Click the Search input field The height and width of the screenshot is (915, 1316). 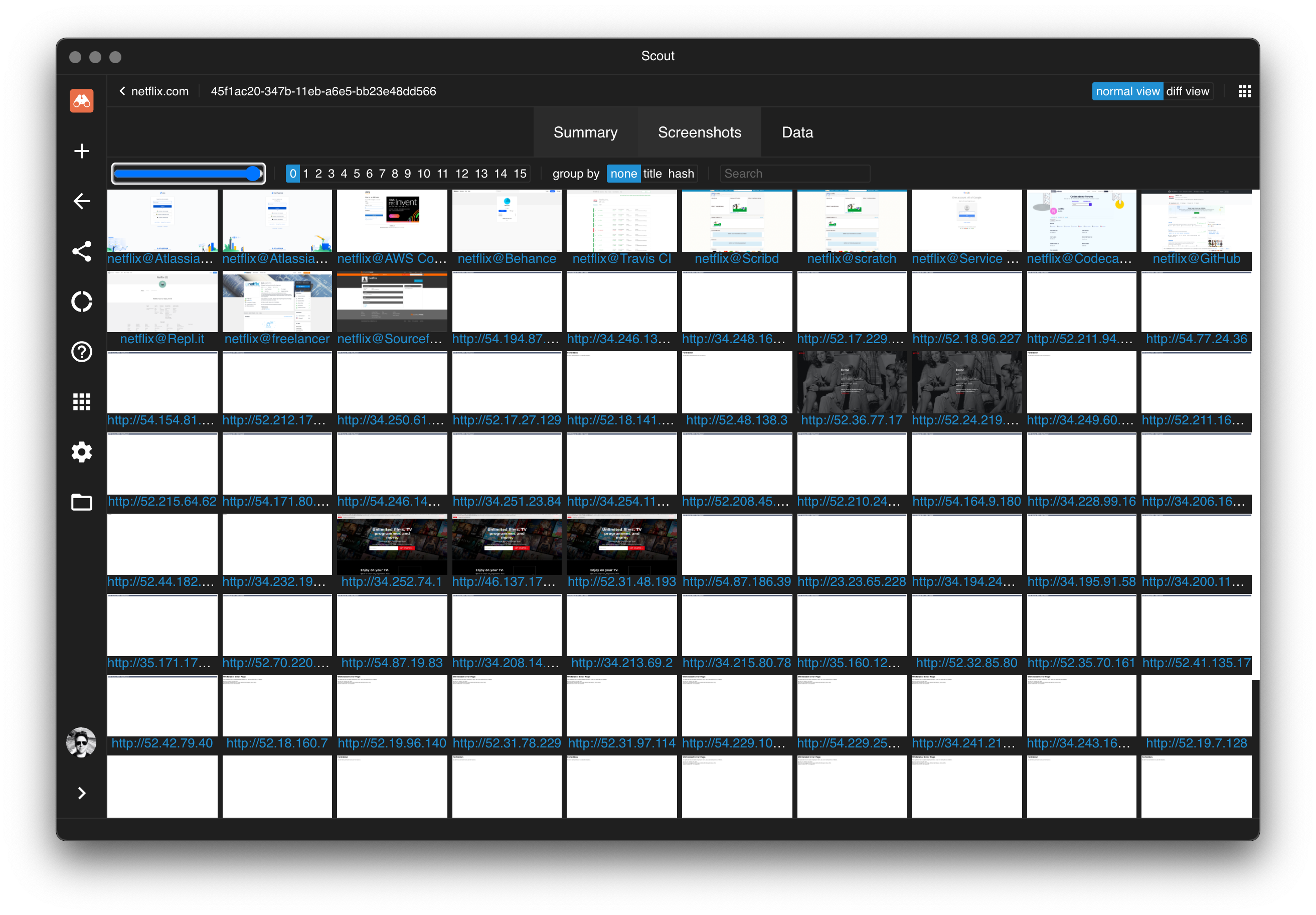click(794, 174)
